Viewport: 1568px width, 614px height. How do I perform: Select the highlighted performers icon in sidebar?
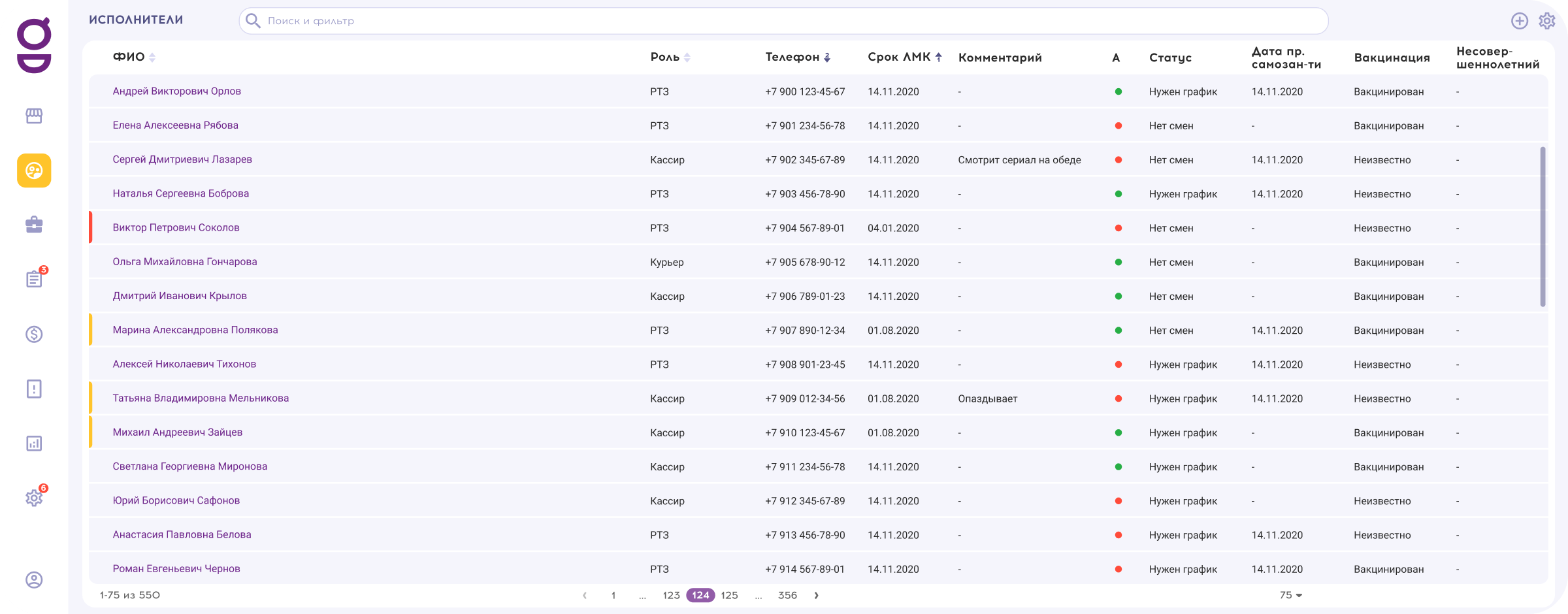34,170
